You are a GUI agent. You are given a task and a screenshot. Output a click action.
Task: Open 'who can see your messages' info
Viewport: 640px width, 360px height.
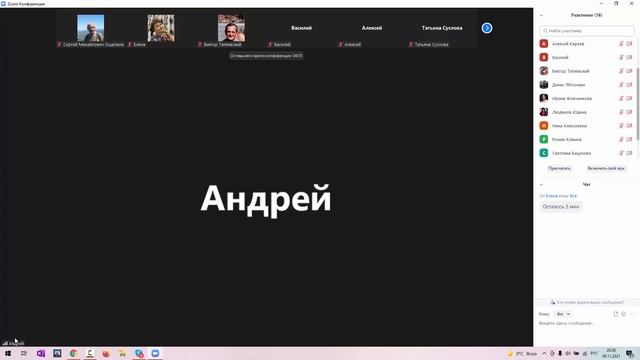[587, 302]
